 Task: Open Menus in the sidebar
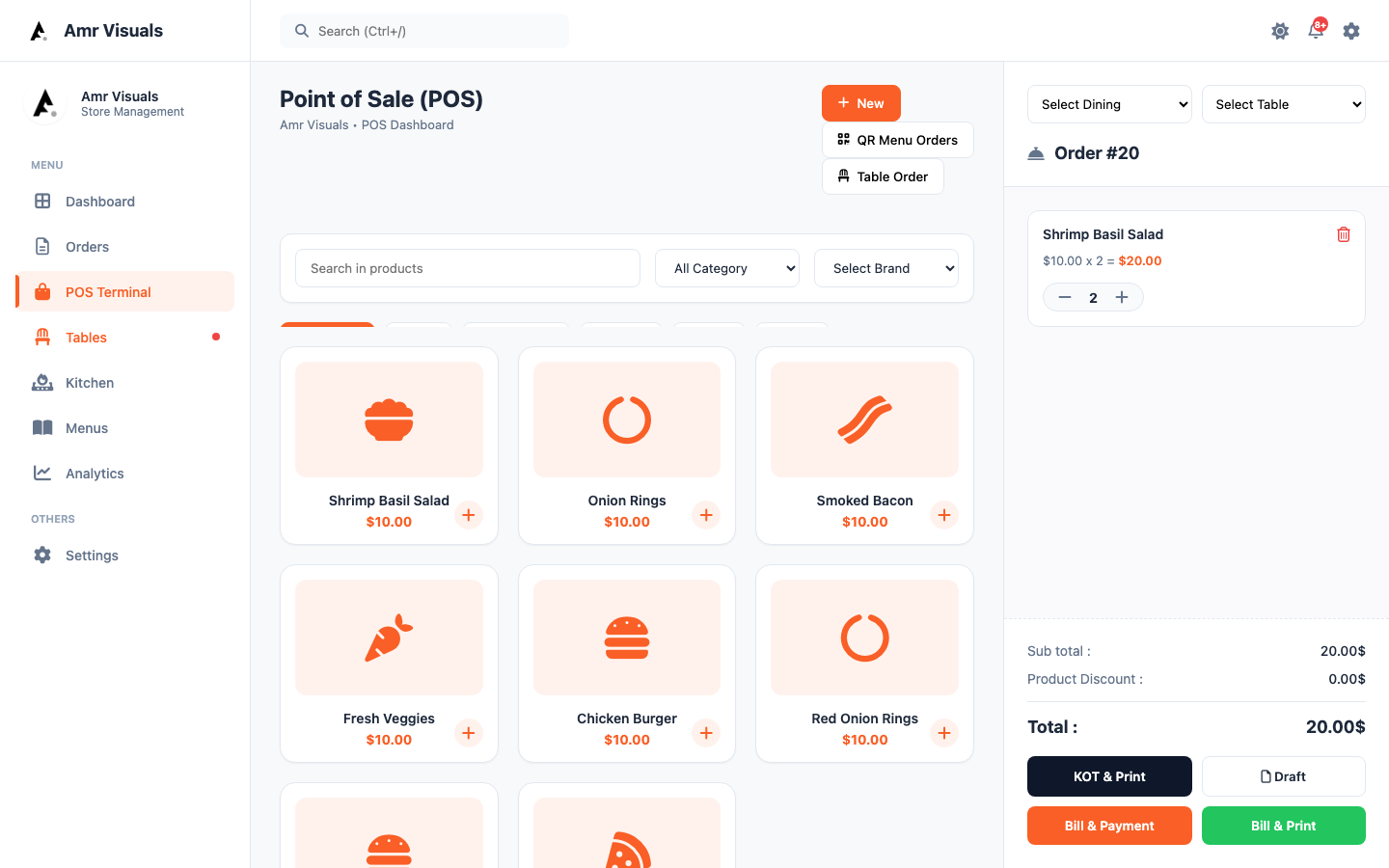tap(124, 428)
